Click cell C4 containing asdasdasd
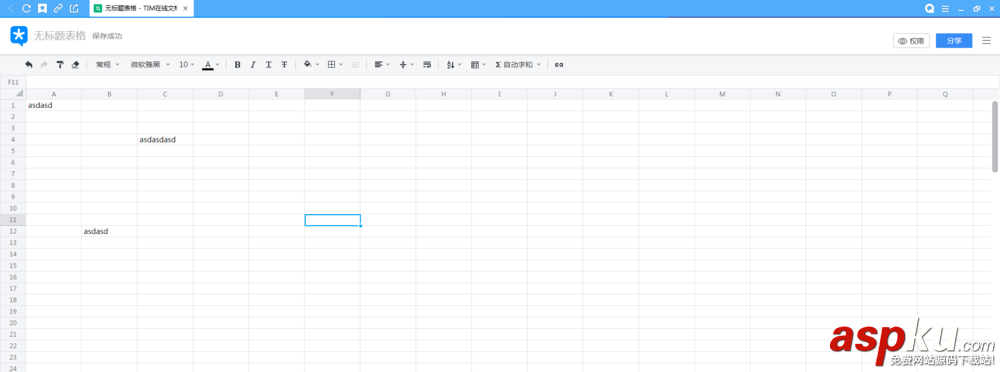The width and height of the screenshot is (1000, 372). (x=165, y=139)
